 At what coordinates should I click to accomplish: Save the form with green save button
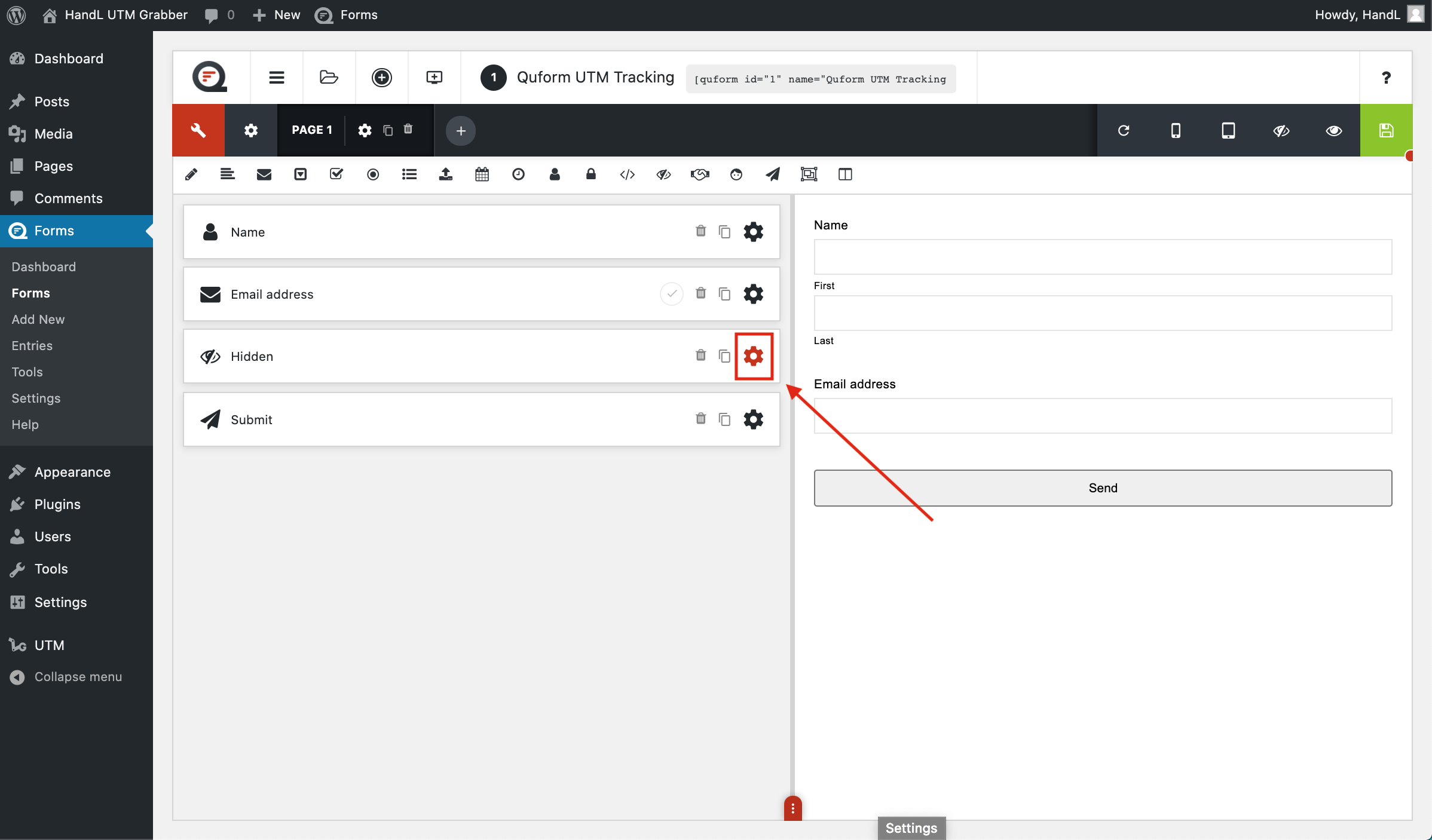click(x=1387, y=130)
